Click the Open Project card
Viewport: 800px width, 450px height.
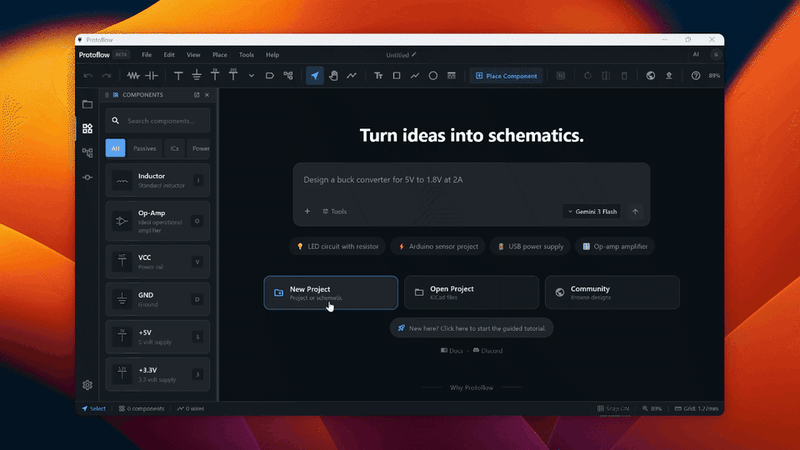(471, 292)
